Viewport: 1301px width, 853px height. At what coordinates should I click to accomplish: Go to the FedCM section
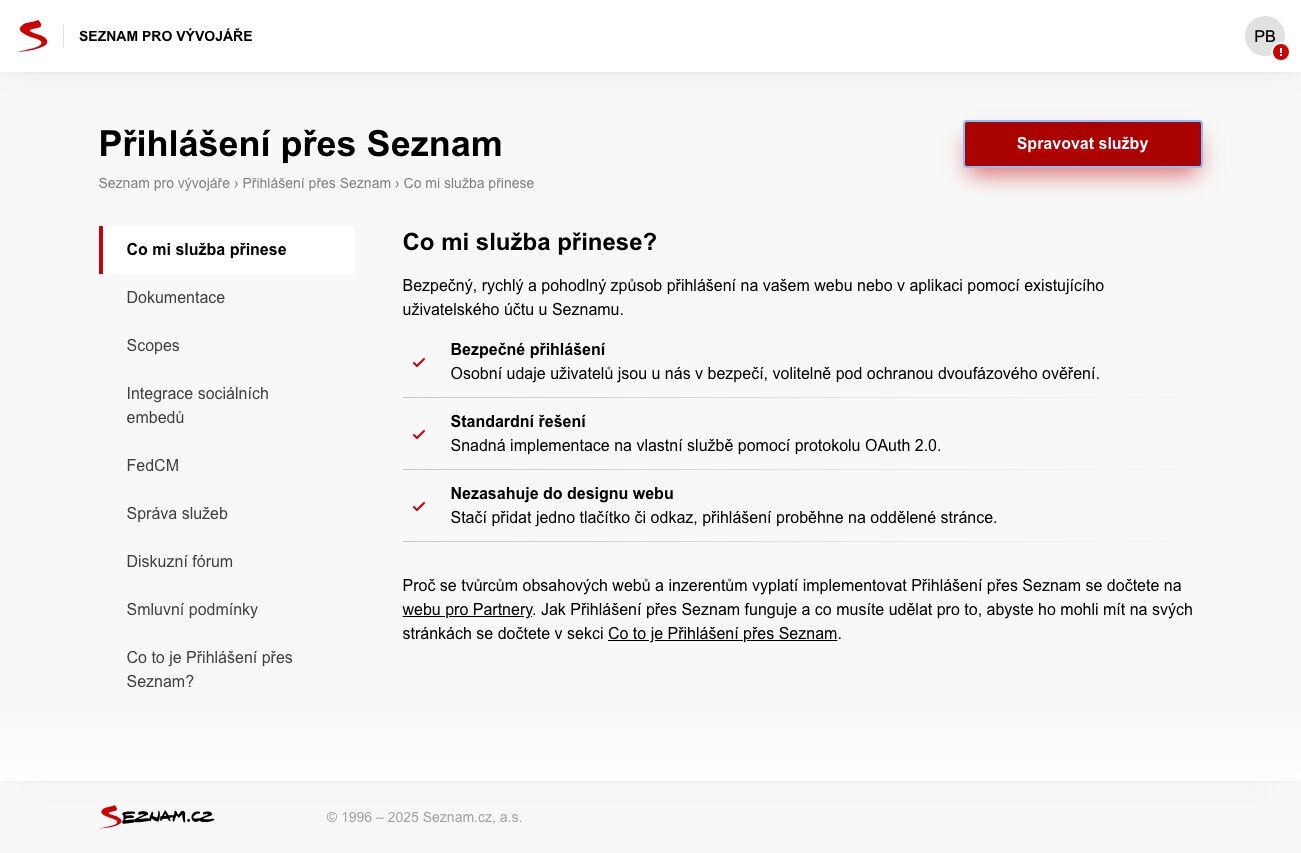(227, 465)
